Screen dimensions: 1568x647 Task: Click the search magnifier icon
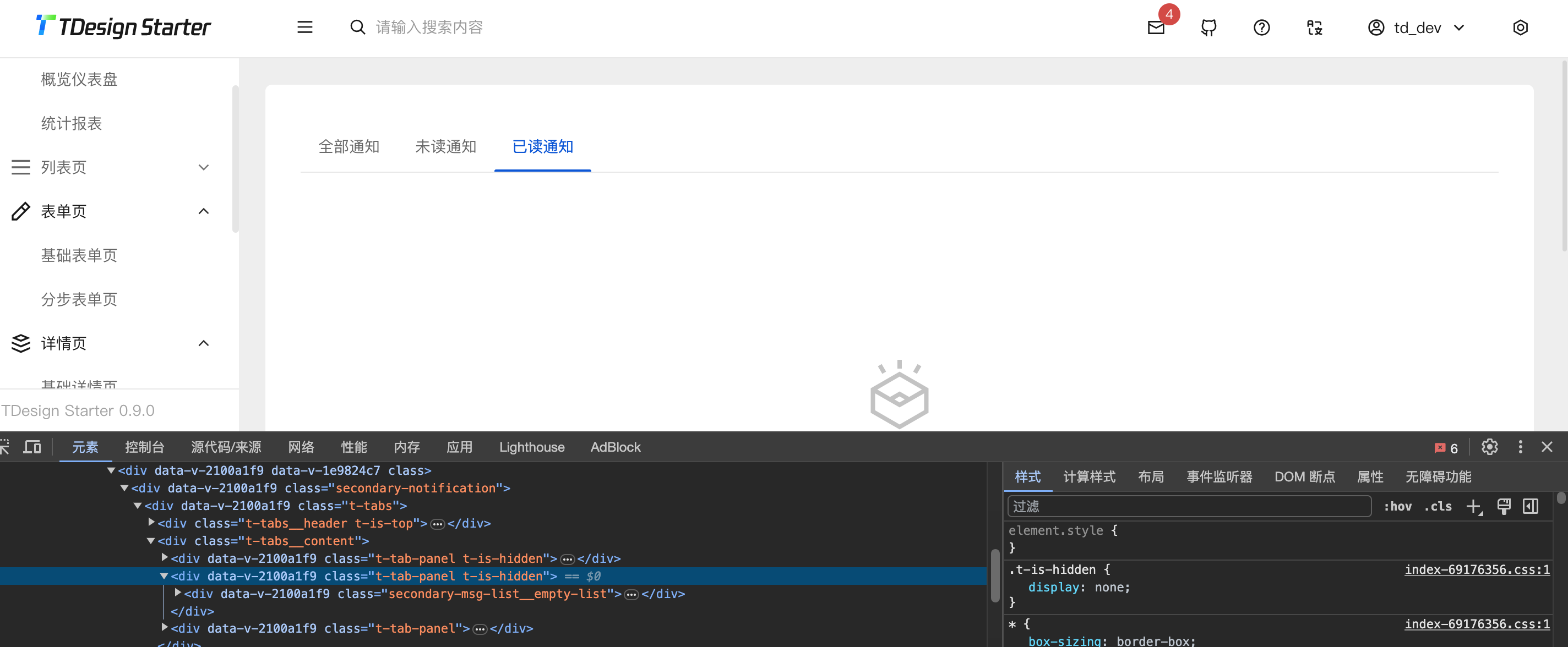pyautogui.click(x=357, y=27)
